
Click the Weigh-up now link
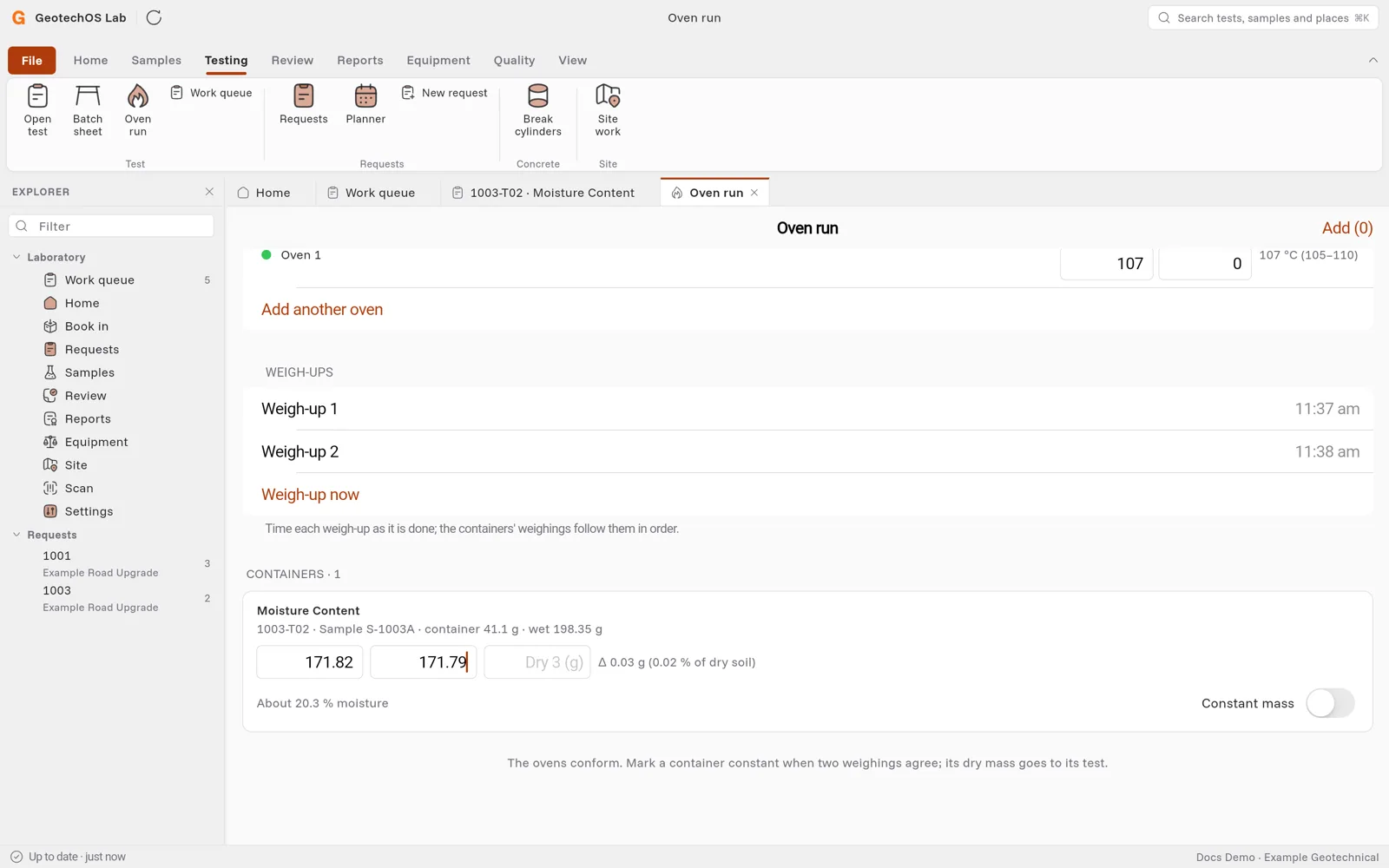310,495
